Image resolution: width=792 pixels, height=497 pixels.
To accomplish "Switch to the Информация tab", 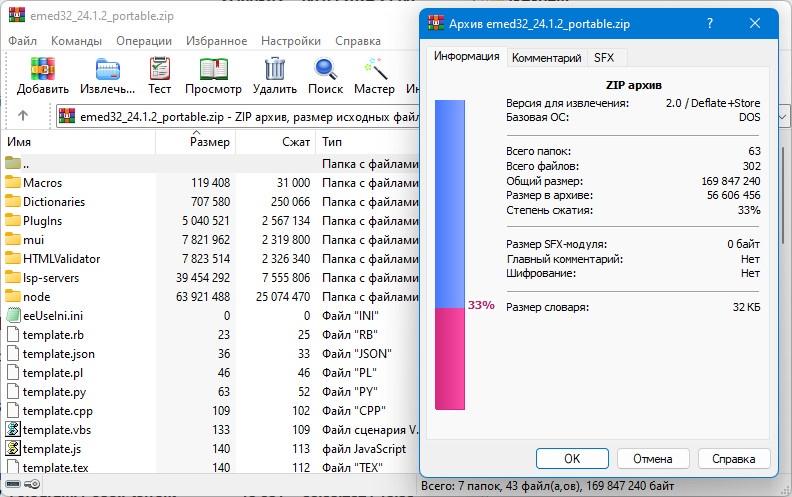I will click(x=466, y=57).
